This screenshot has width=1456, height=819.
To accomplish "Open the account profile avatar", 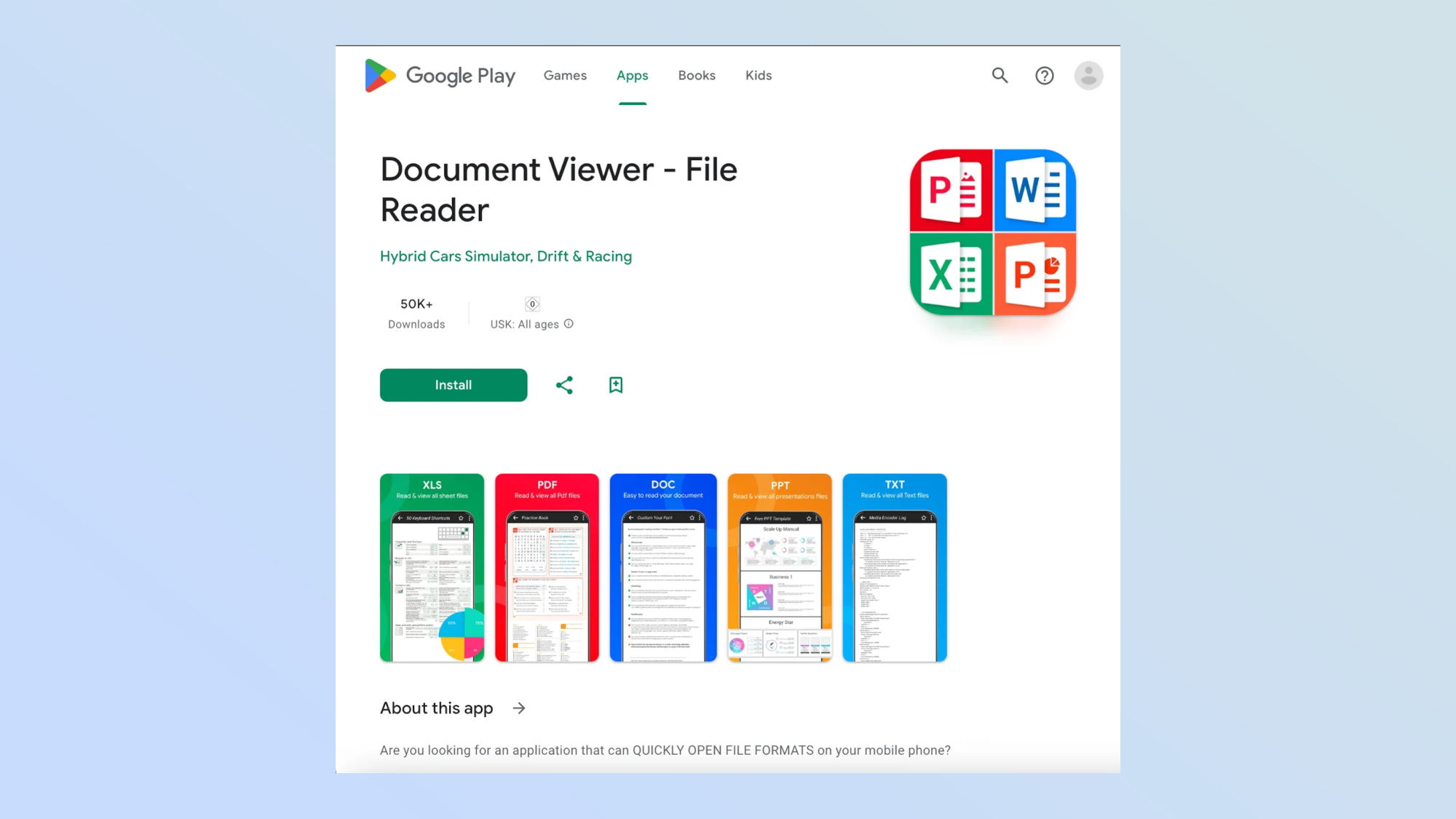I will tap(1088, 76).
